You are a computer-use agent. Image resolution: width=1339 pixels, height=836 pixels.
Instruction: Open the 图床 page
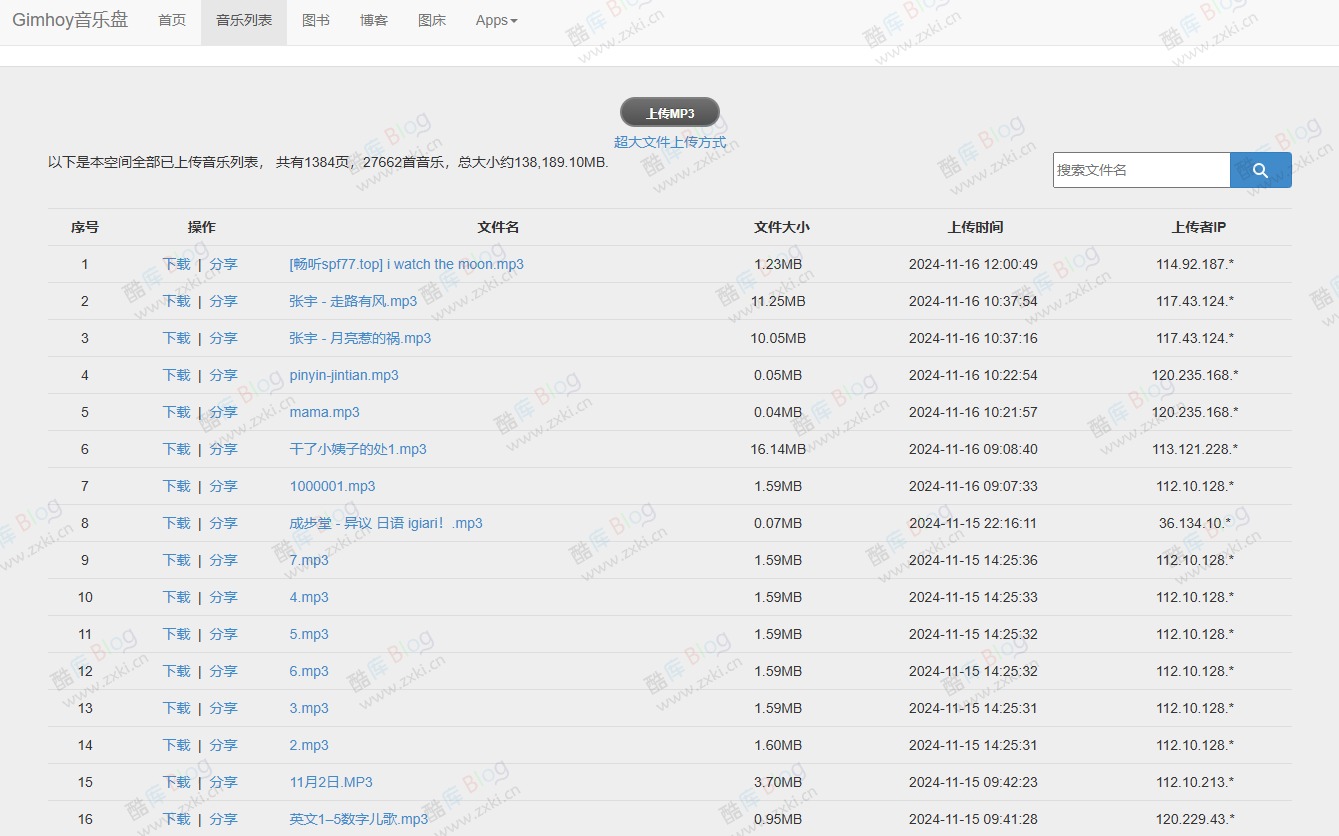(431, 20)
